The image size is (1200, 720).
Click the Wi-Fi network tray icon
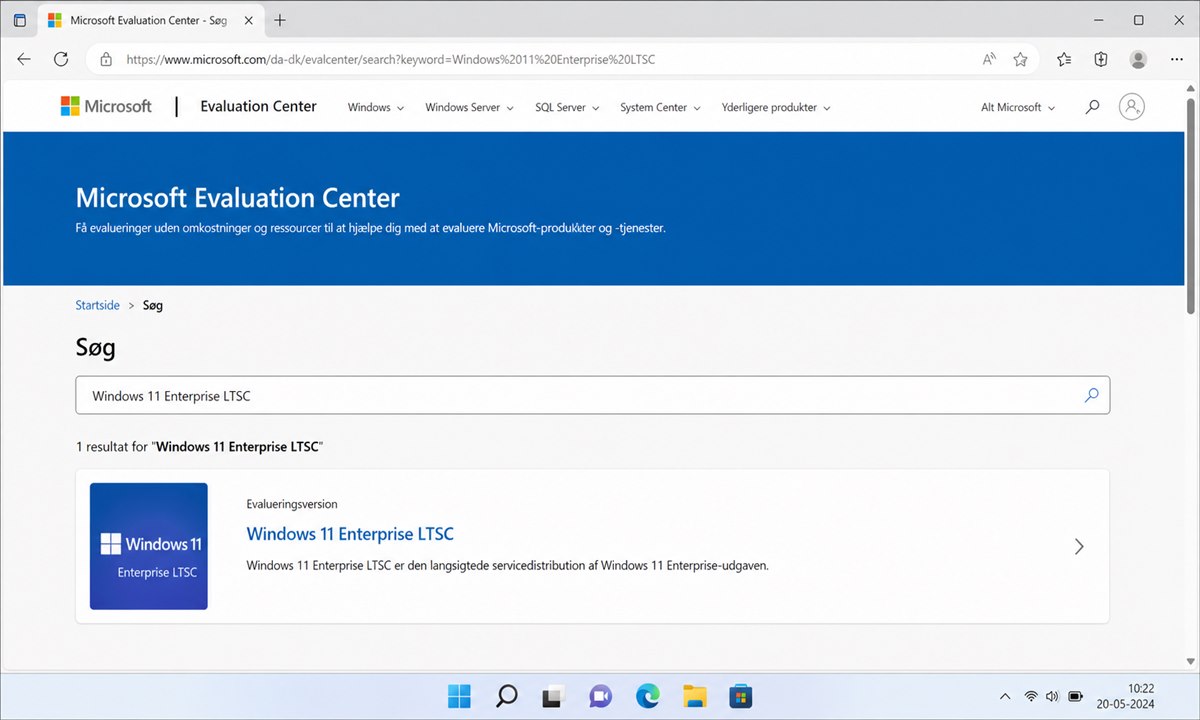pyautogui.click(x=1031, y=696)
